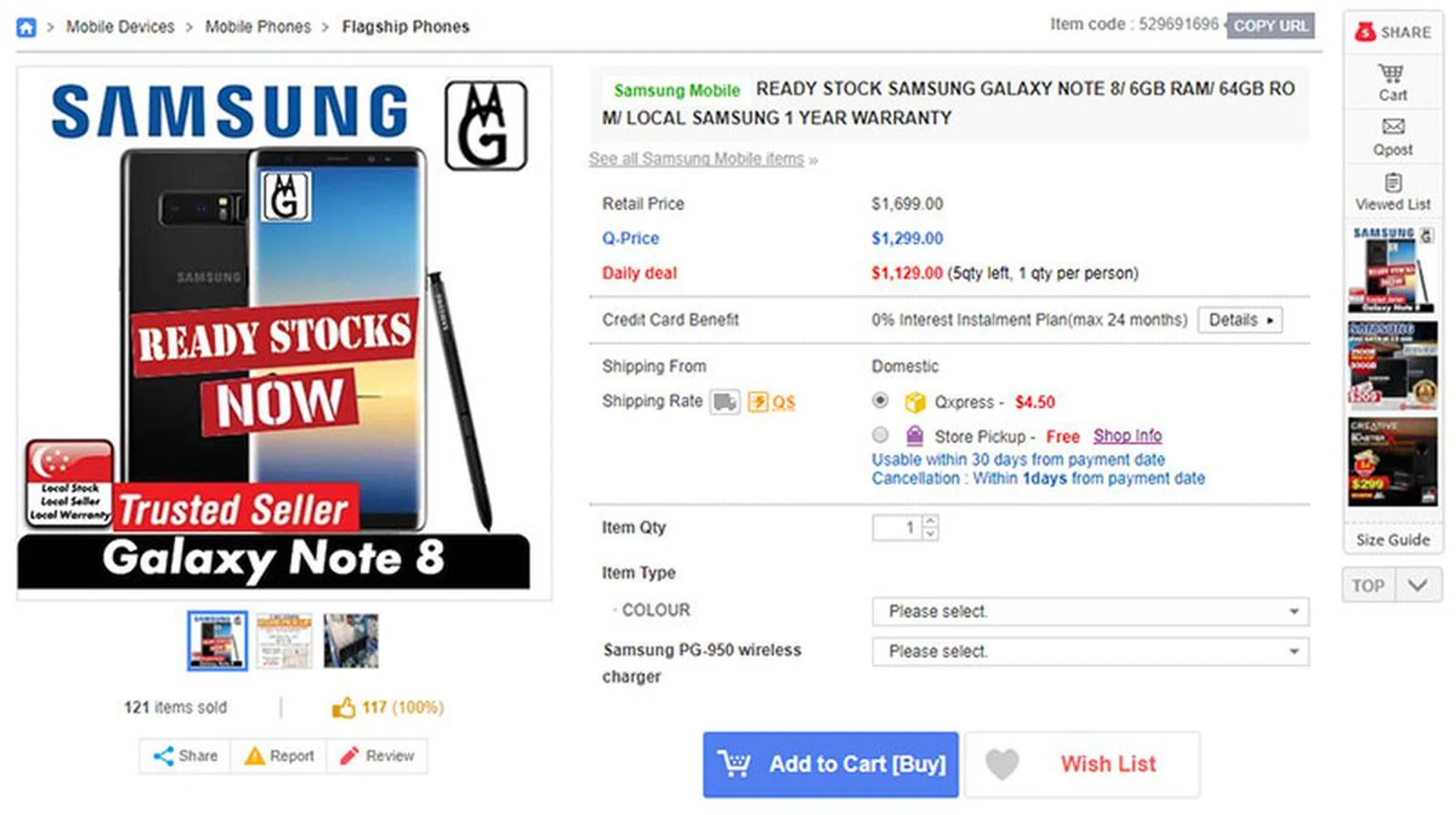Viewport: 1456px width, 815px height.
Task: Open the Cart icon in sidebar
Action: pos(1392,74)
